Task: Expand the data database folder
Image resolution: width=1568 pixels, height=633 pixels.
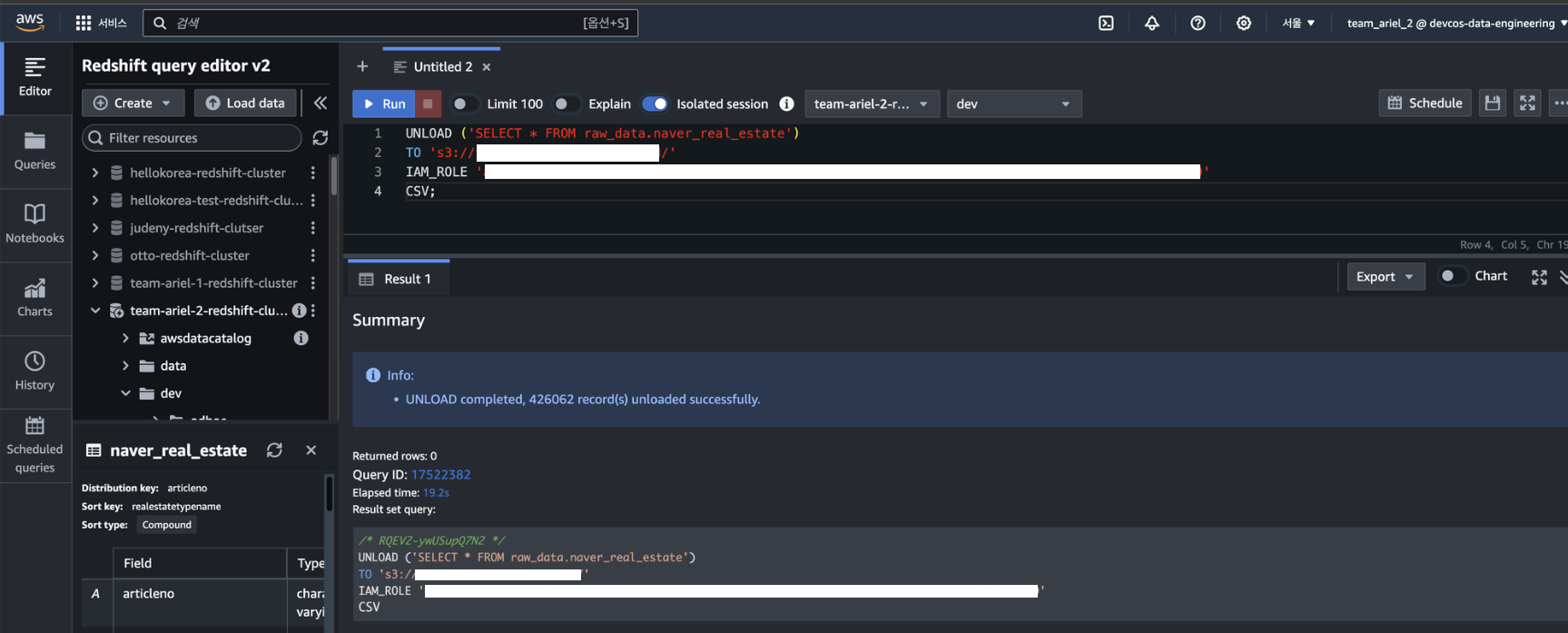Action: coord(125,366)
